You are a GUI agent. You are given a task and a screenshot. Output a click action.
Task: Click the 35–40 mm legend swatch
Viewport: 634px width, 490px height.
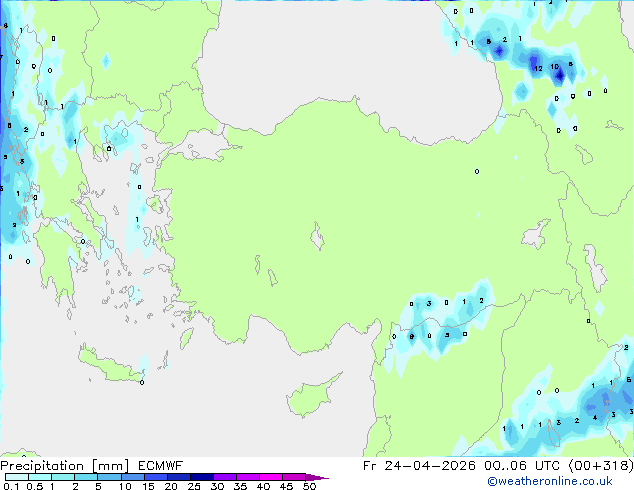247,477
